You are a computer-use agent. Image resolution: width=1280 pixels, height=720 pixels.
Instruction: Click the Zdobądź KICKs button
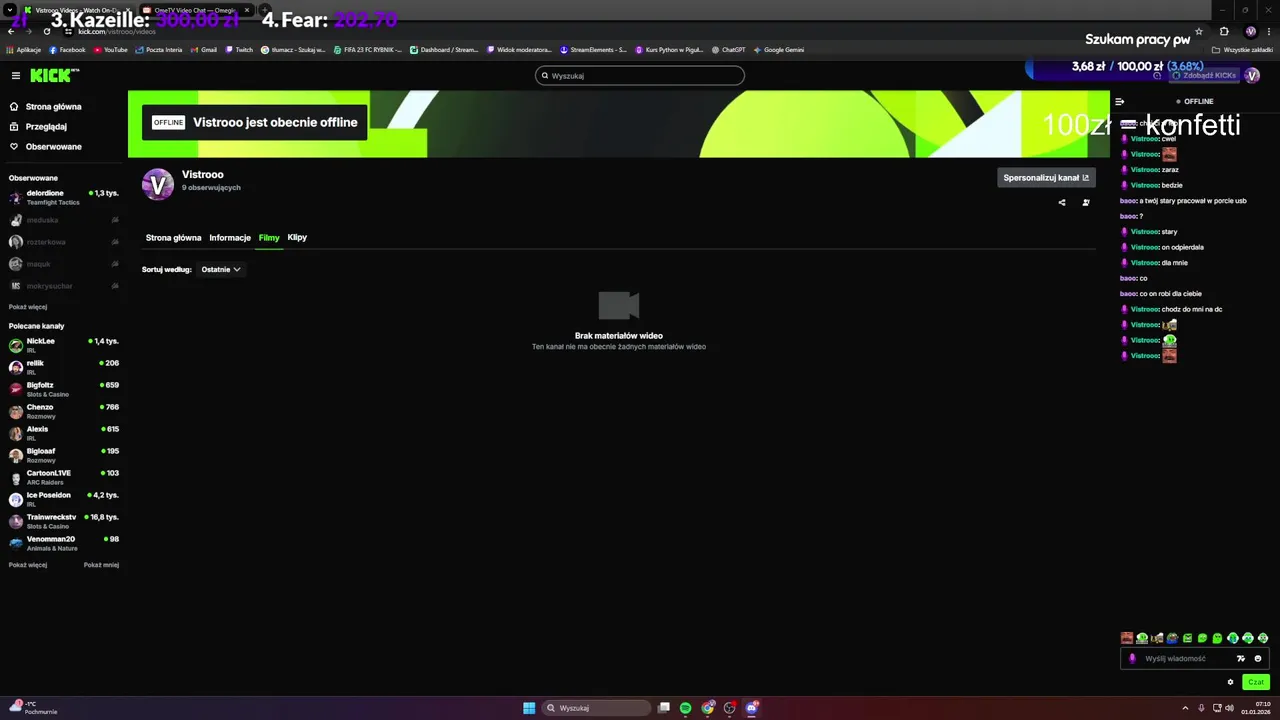(1204, 76)
